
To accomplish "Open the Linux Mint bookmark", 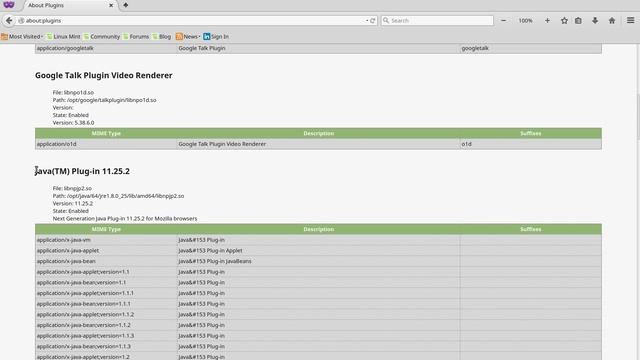I will click(63, 36).
